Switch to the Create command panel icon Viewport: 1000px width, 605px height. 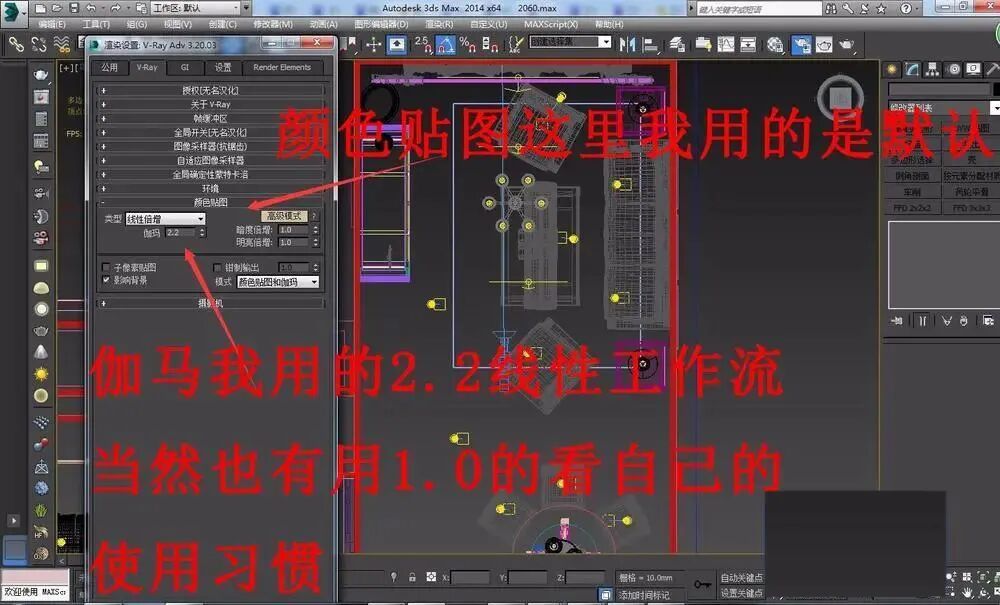pyautogui.click(x=892, y=69)
